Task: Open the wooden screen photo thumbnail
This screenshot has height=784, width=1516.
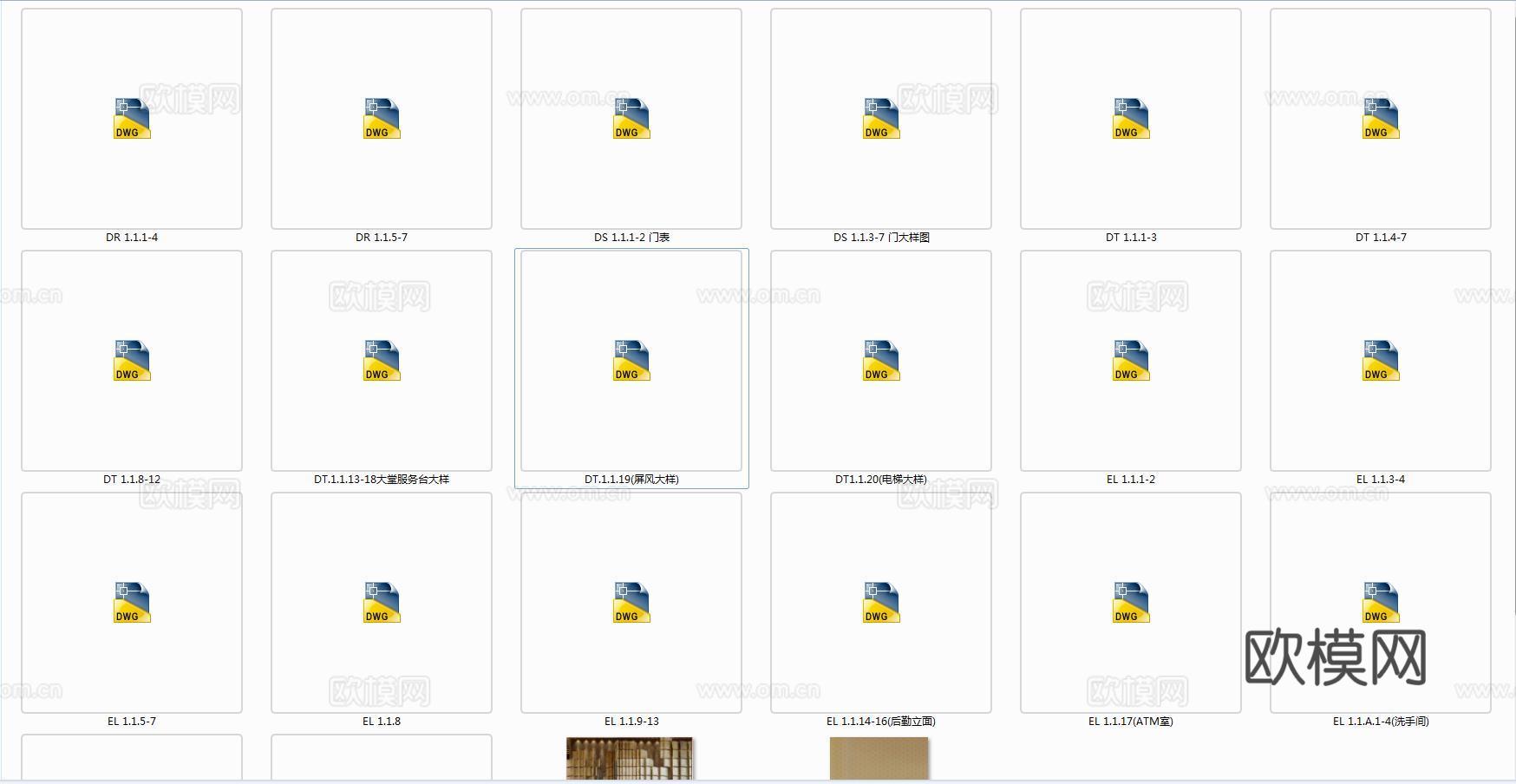Action: pyautogui.click(x=630, y=759)
